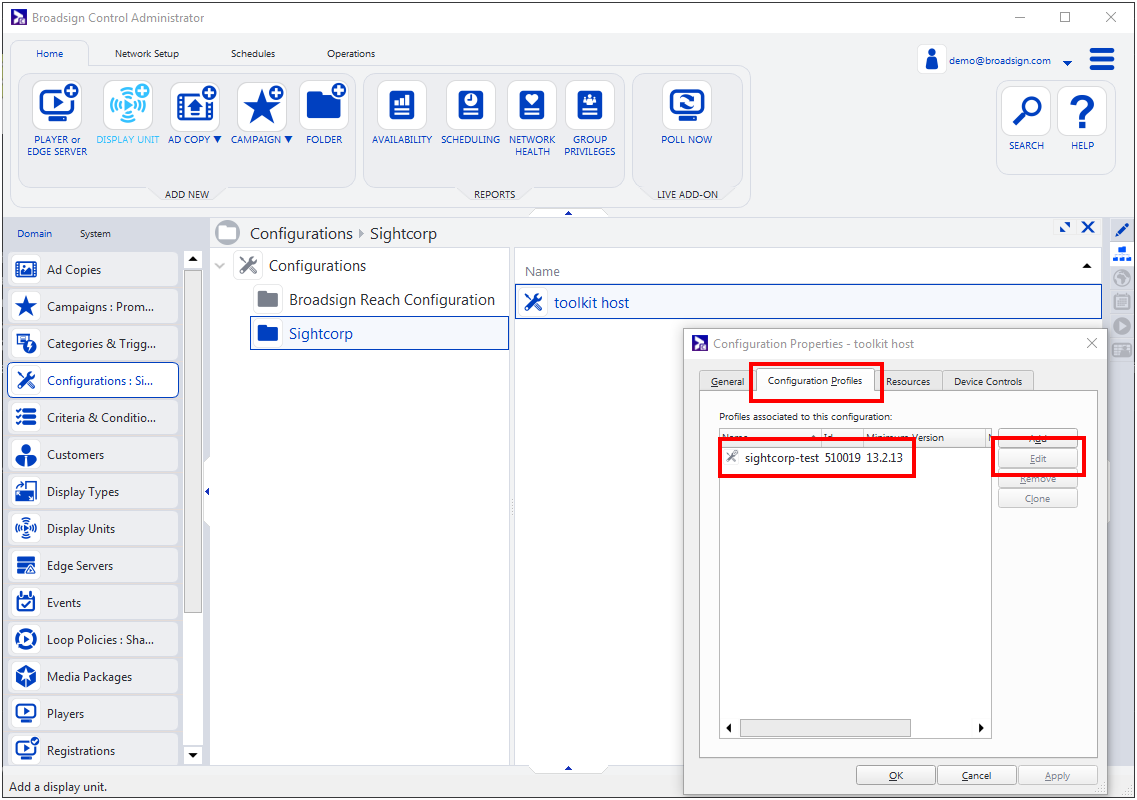
Task: Open the Search tool
Action: pos(1026,111)
